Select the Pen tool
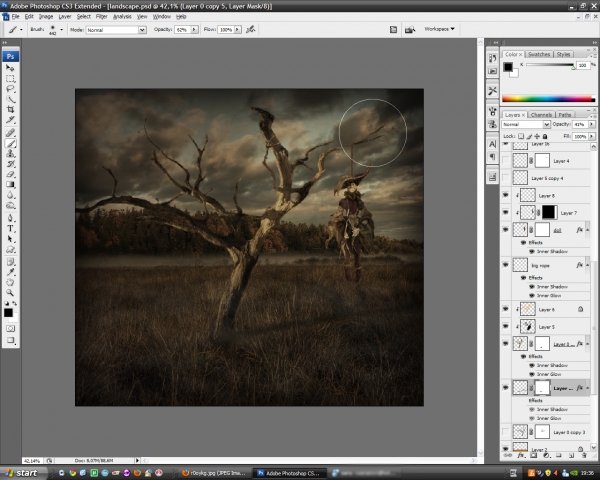This screenshot has width=600, height=480. (10, 219)
